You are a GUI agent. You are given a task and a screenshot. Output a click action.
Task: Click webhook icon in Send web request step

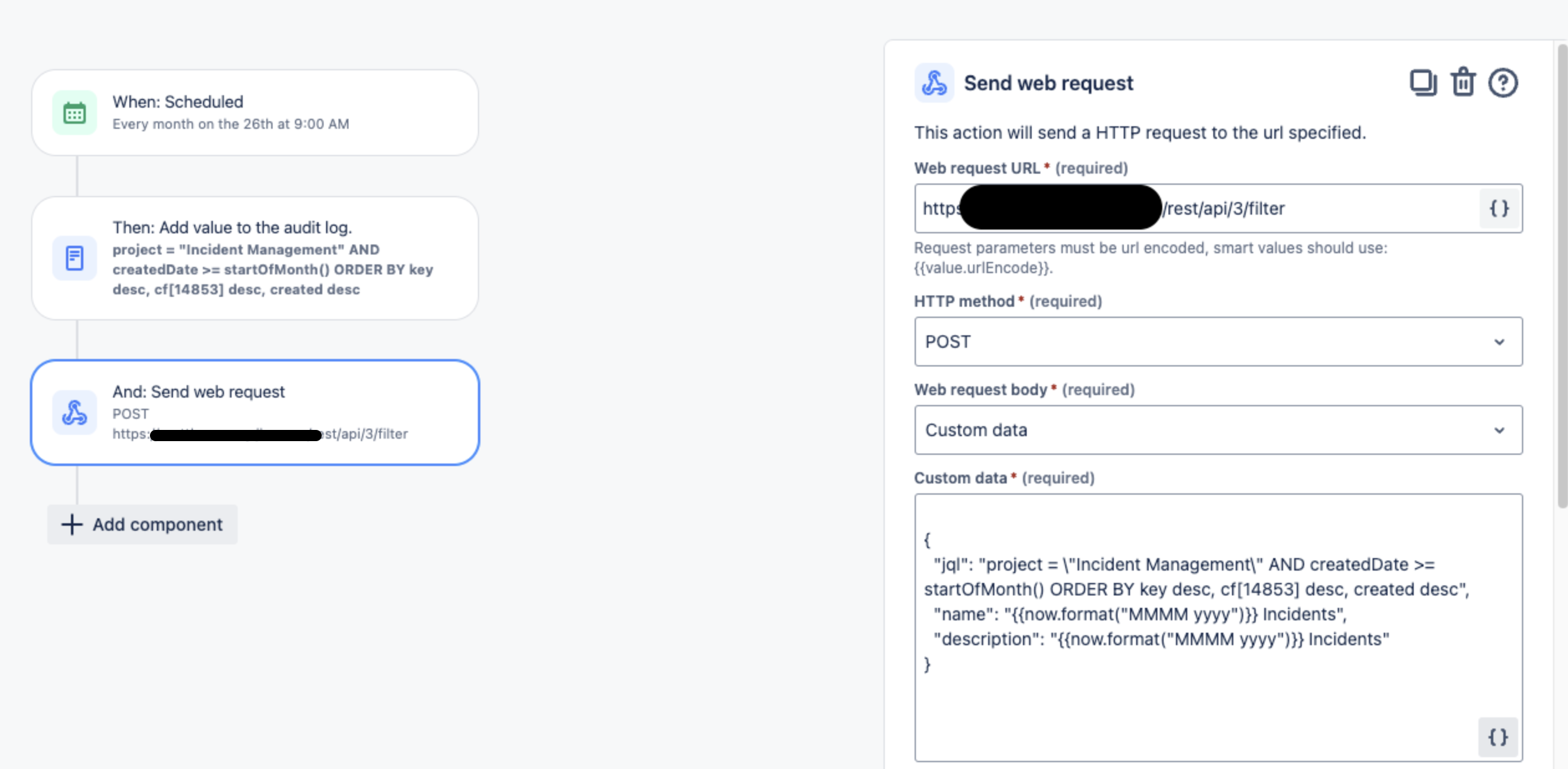(75, 412)
